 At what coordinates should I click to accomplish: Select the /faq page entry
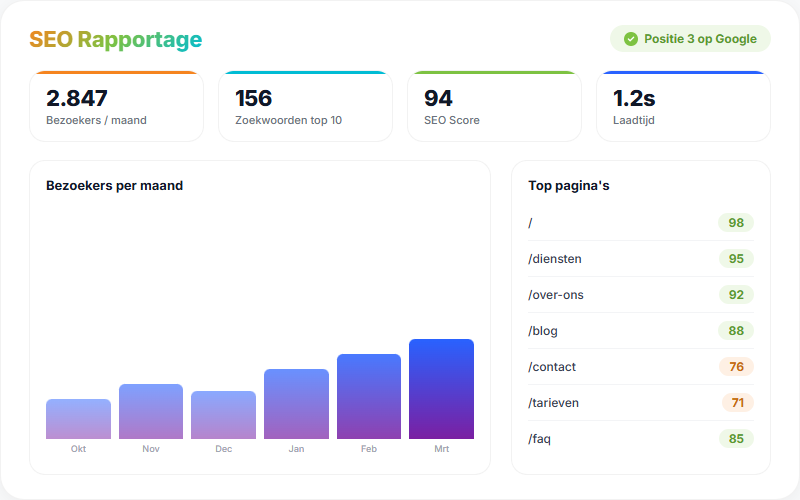point(640,439)
